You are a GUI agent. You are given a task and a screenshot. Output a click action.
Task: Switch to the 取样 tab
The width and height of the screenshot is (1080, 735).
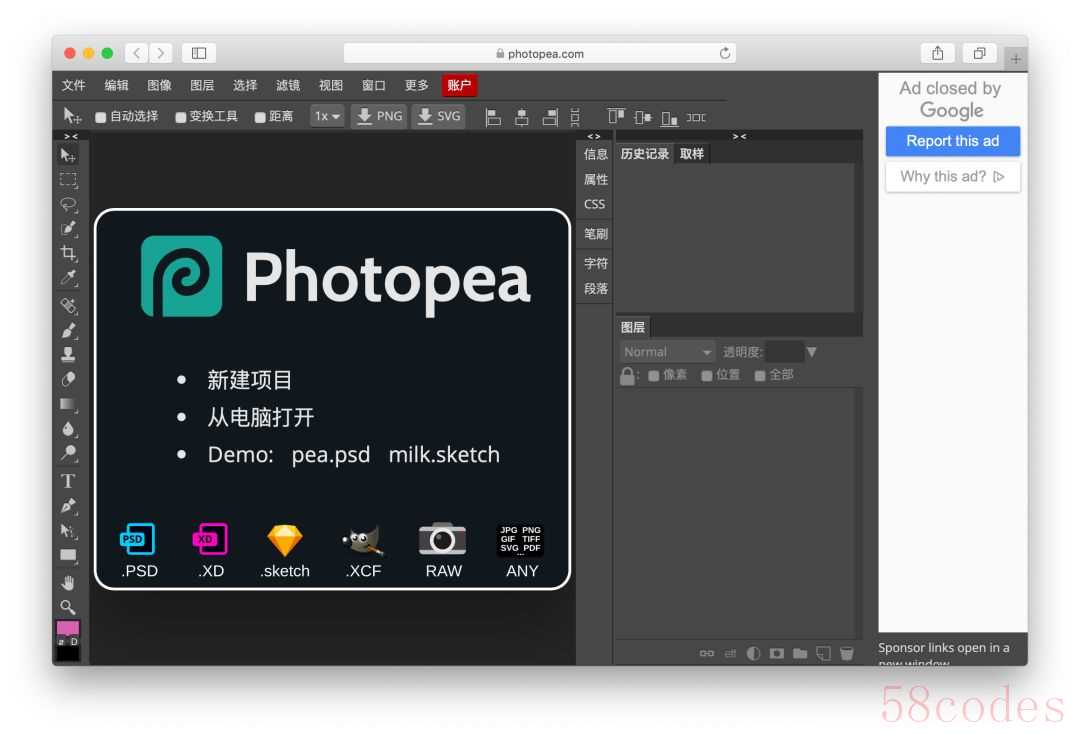point(692,154)
